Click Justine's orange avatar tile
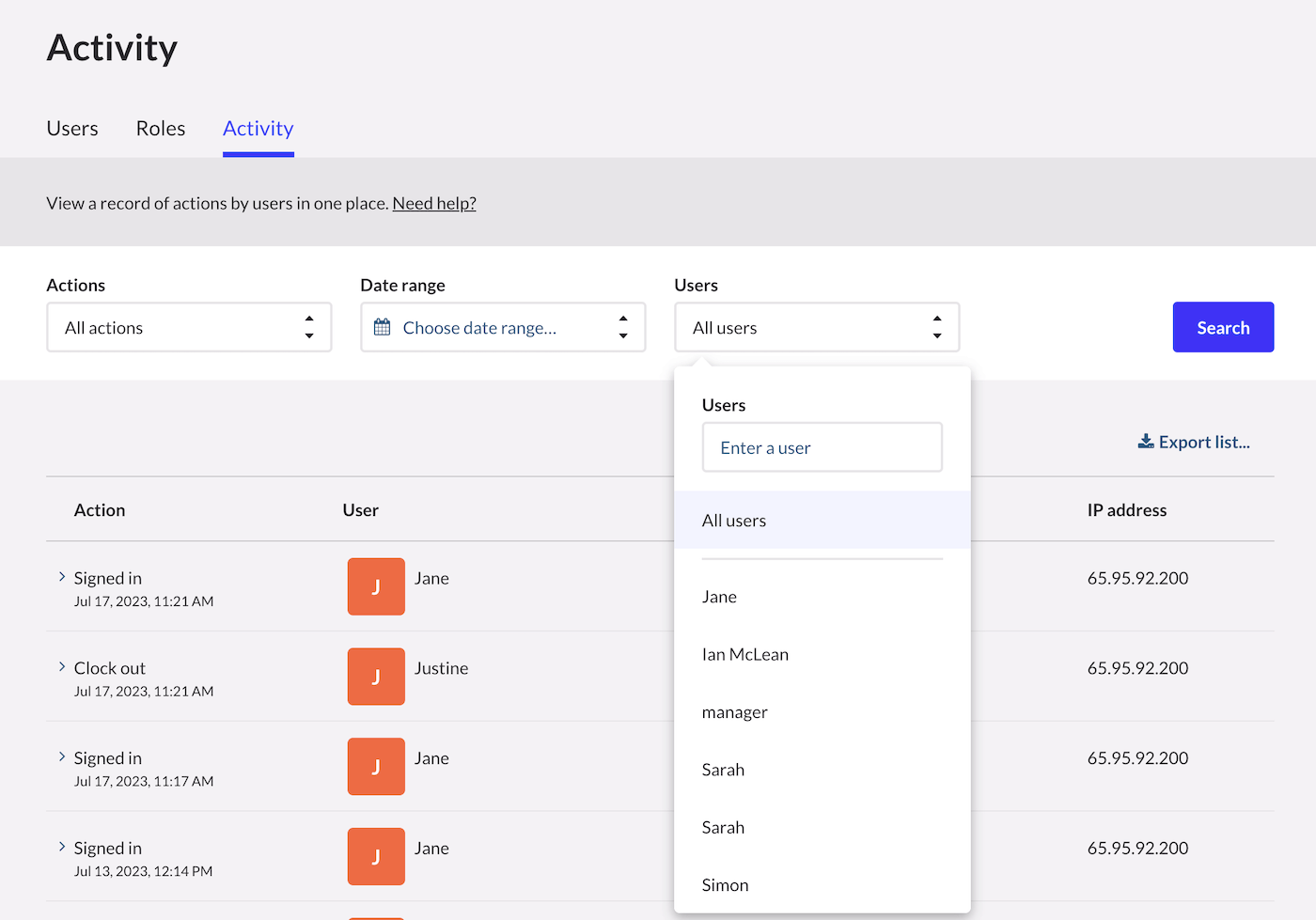 pos(376,677)
